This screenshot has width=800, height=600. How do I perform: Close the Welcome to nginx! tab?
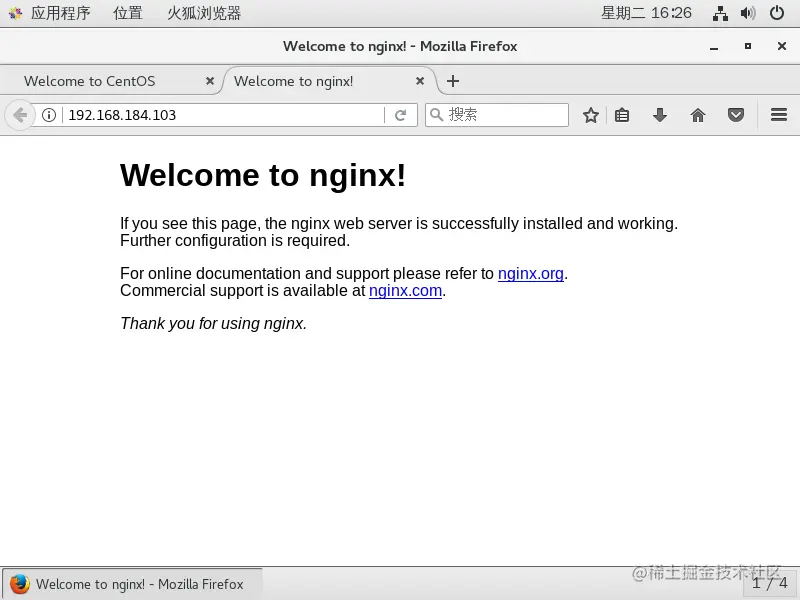pos(420,81)
